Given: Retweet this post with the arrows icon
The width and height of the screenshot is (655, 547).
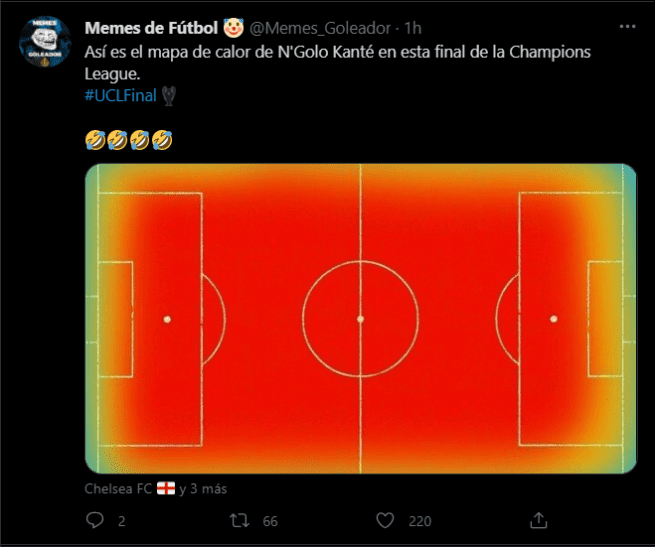Looking at the screenshot, I should [x=240, y=520].
